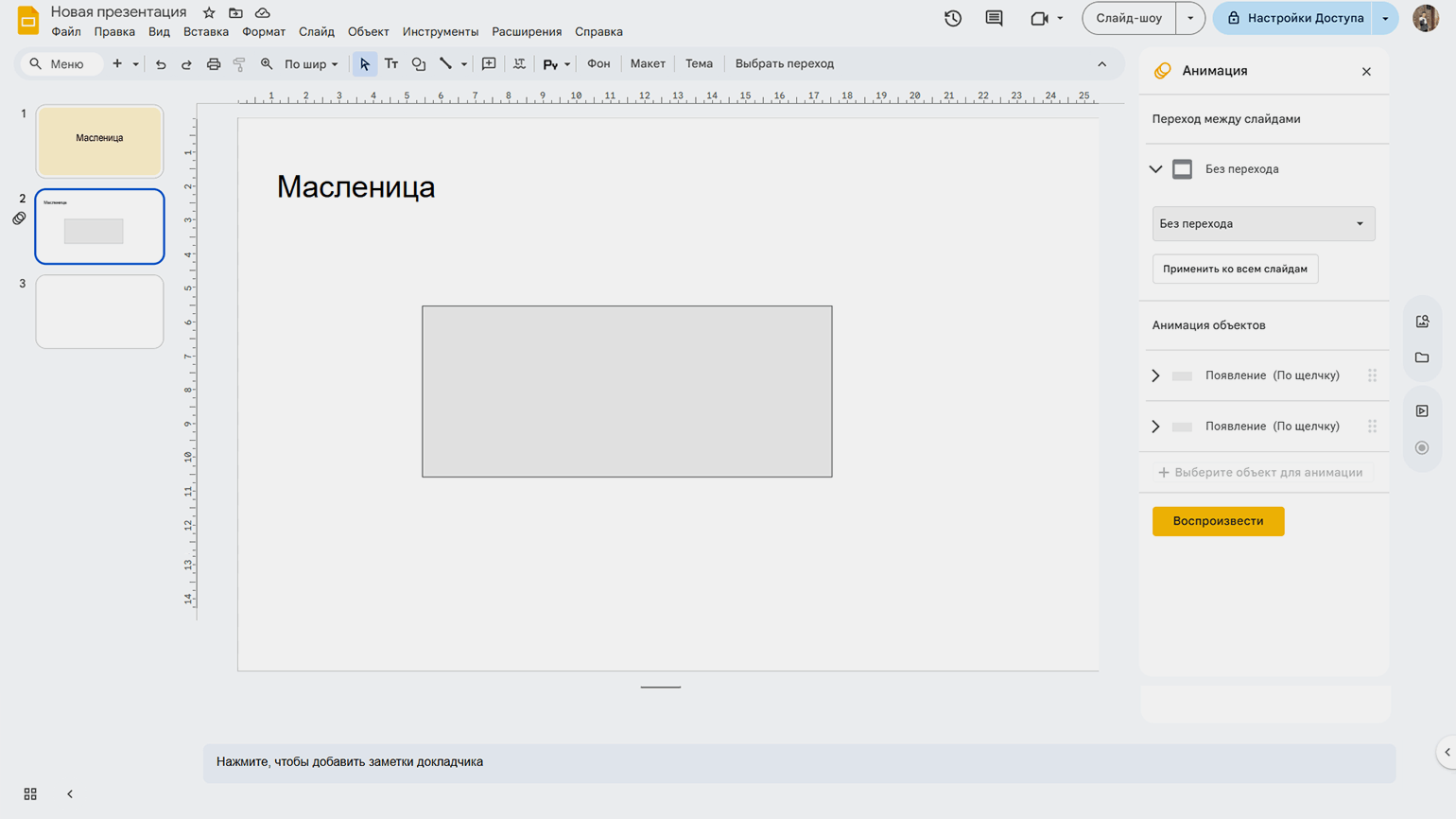Click the print icon in toolbar
This screenshot has width=1456, height=819.
[214, 64]
